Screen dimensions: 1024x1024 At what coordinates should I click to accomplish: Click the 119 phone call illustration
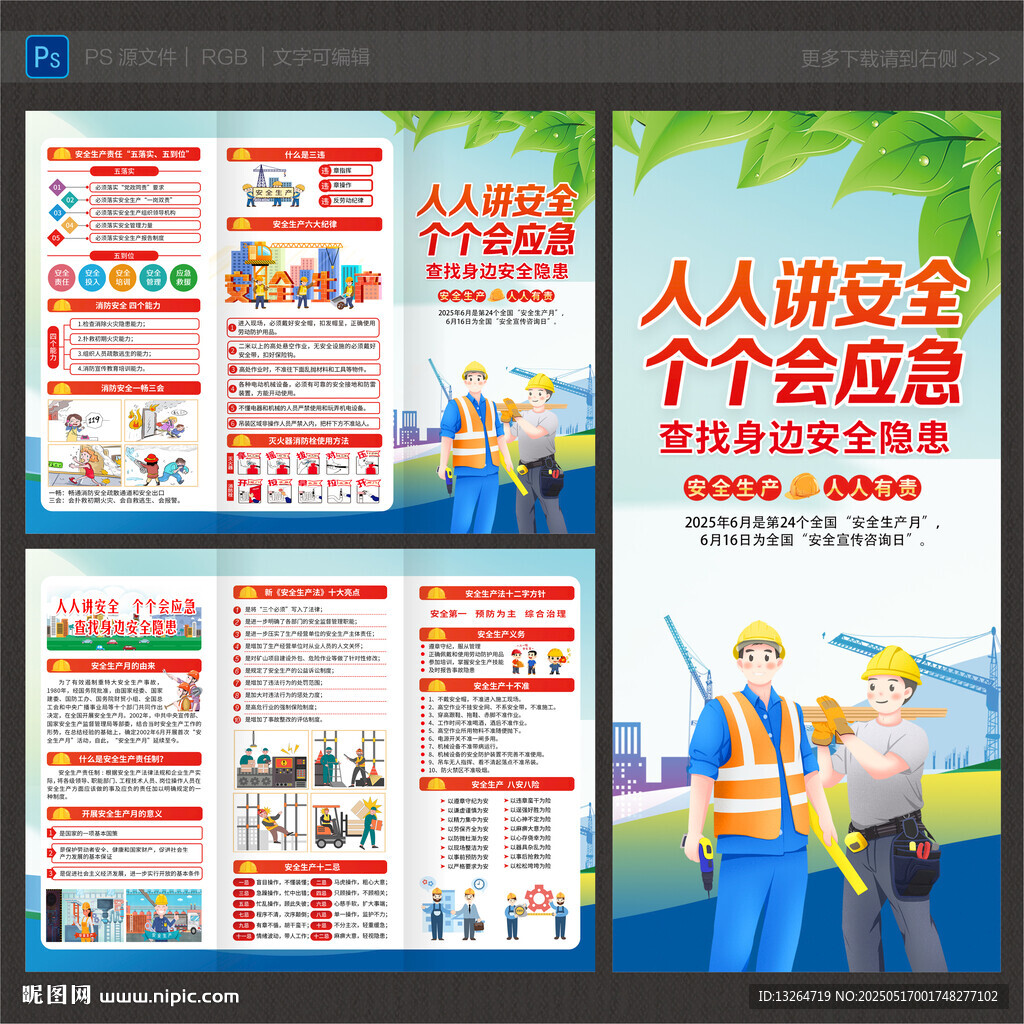click(84, 421)
